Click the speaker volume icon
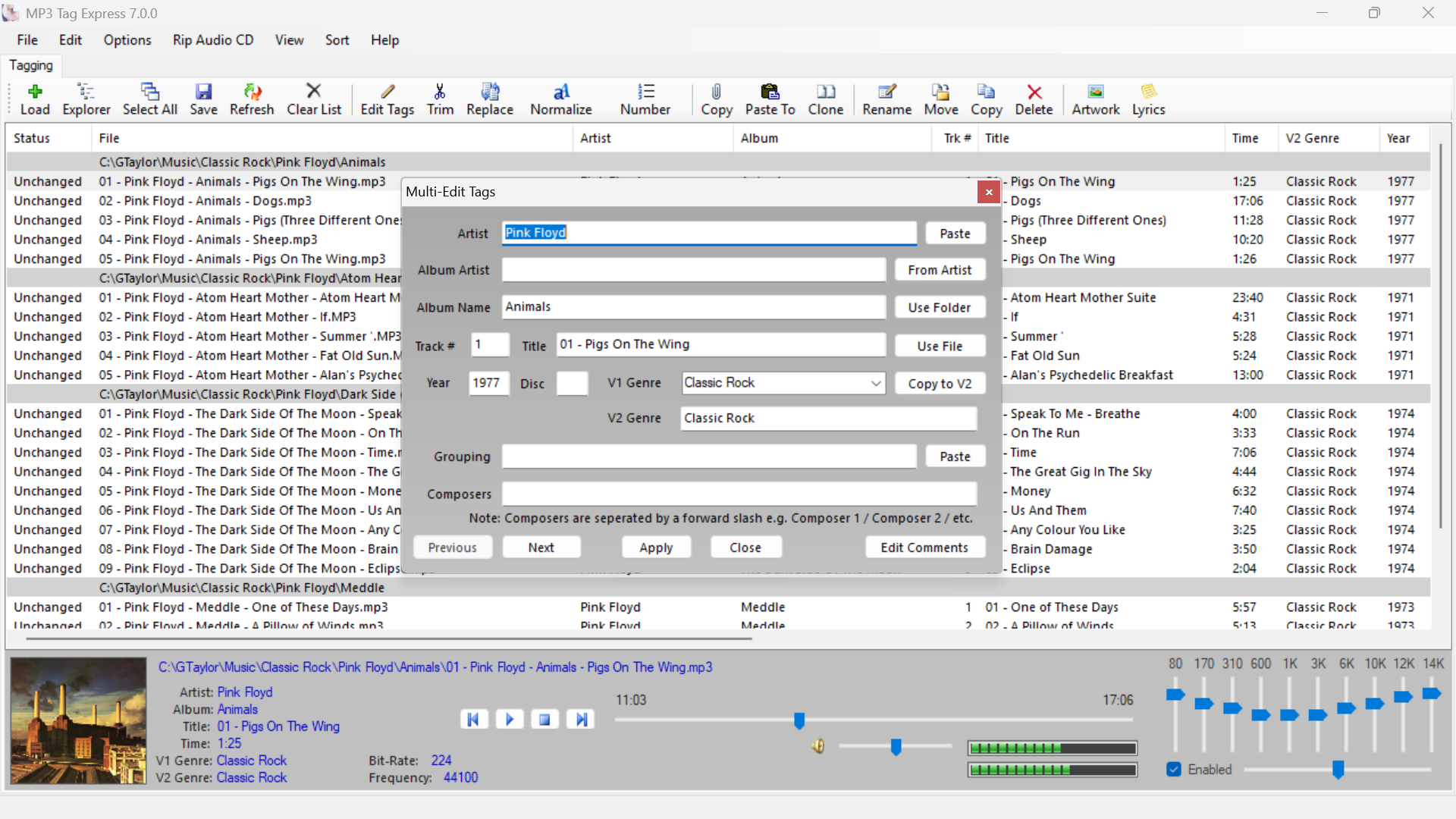The width and height of the screenshot is (1456, 819). point(817,746)
